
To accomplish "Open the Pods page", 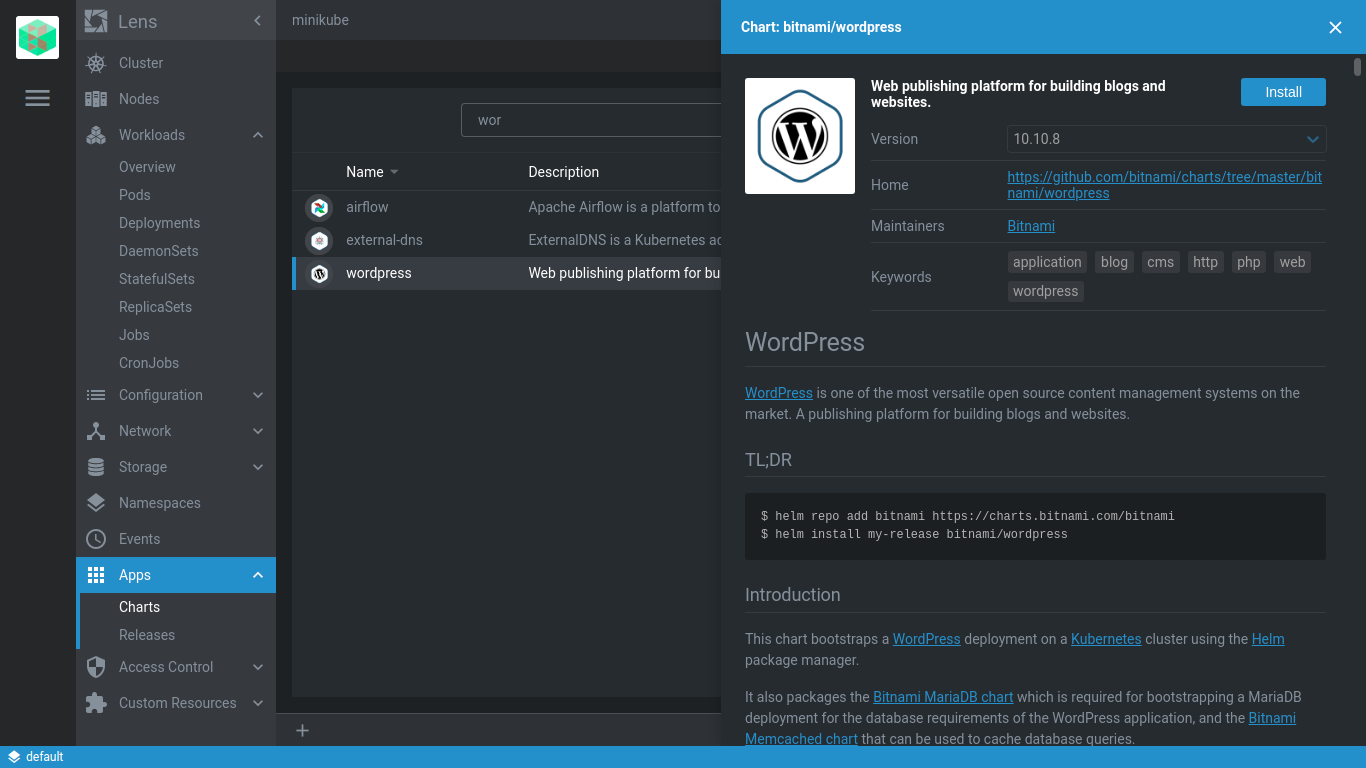I will pos(134,195).
